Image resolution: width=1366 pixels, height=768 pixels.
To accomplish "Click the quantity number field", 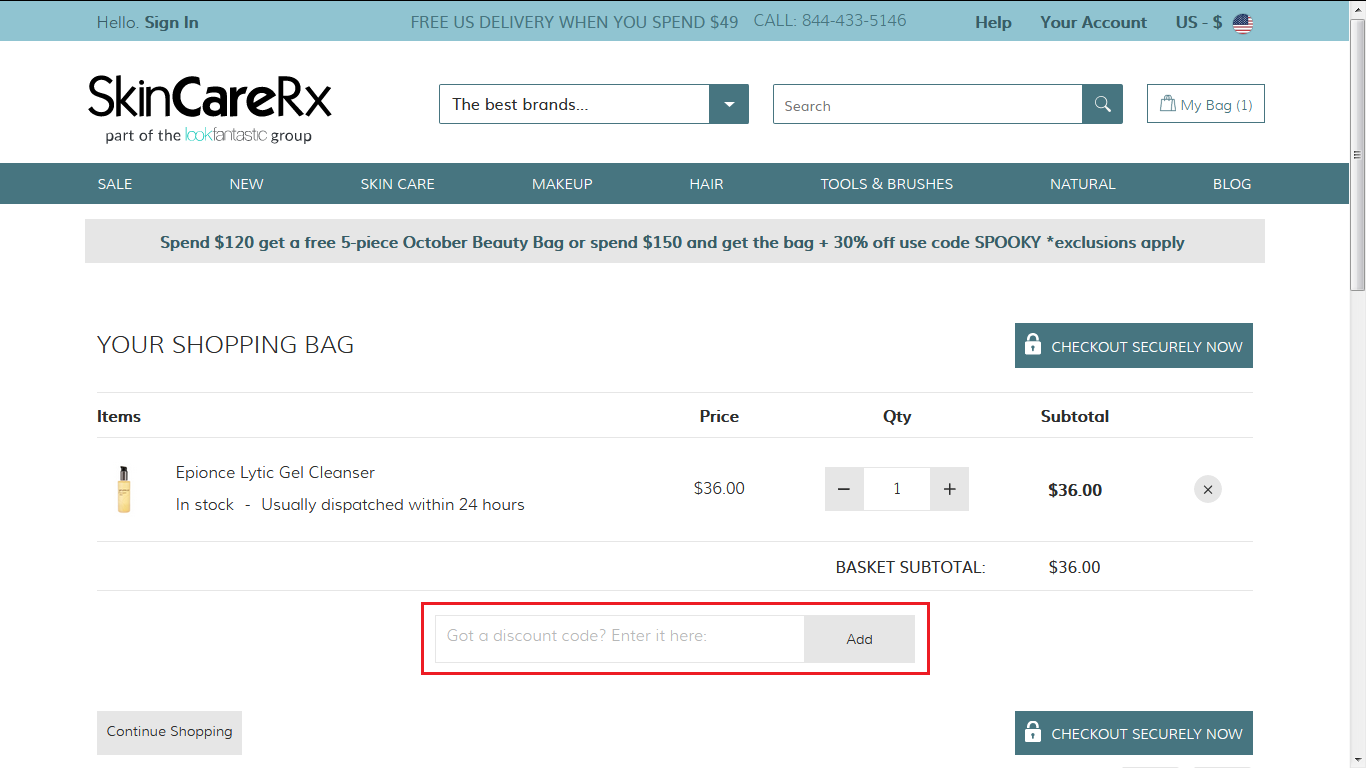I will pos(897,489).
